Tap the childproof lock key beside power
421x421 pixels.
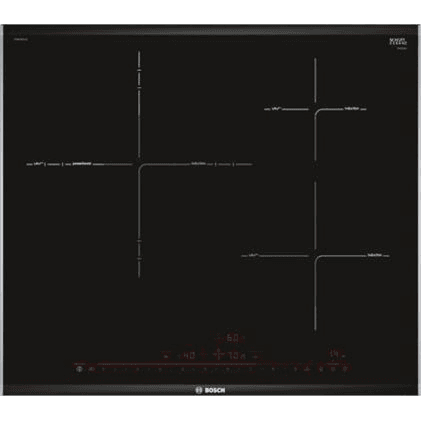point(91,369)
